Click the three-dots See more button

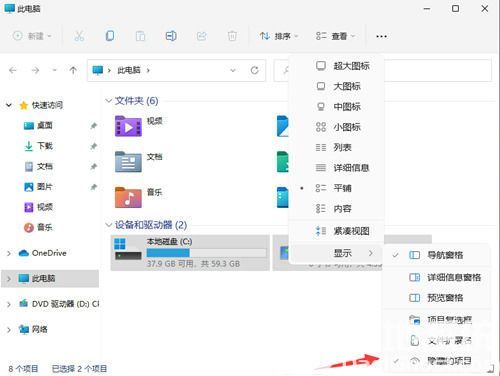point(381,36)
